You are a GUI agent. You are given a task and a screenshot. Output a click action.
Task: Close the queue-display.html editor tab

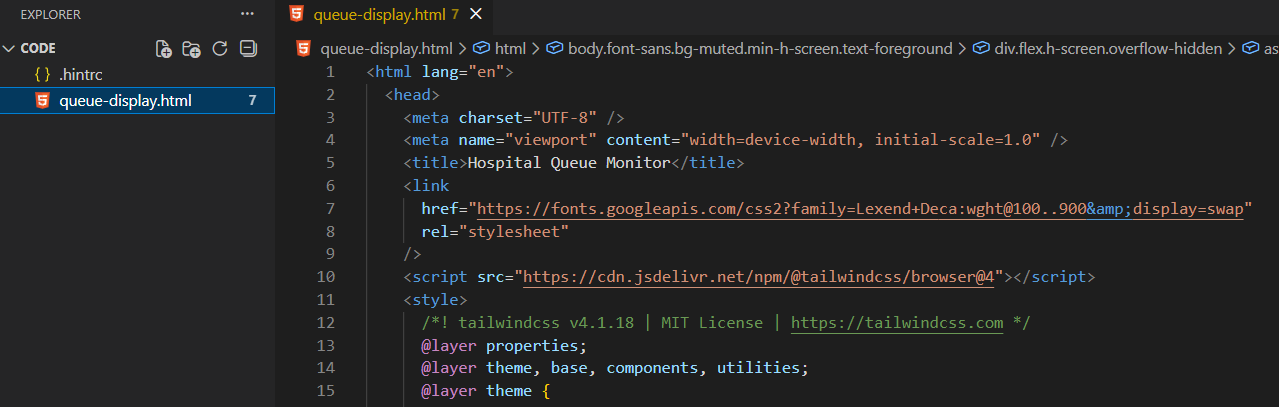click(475, 14)
